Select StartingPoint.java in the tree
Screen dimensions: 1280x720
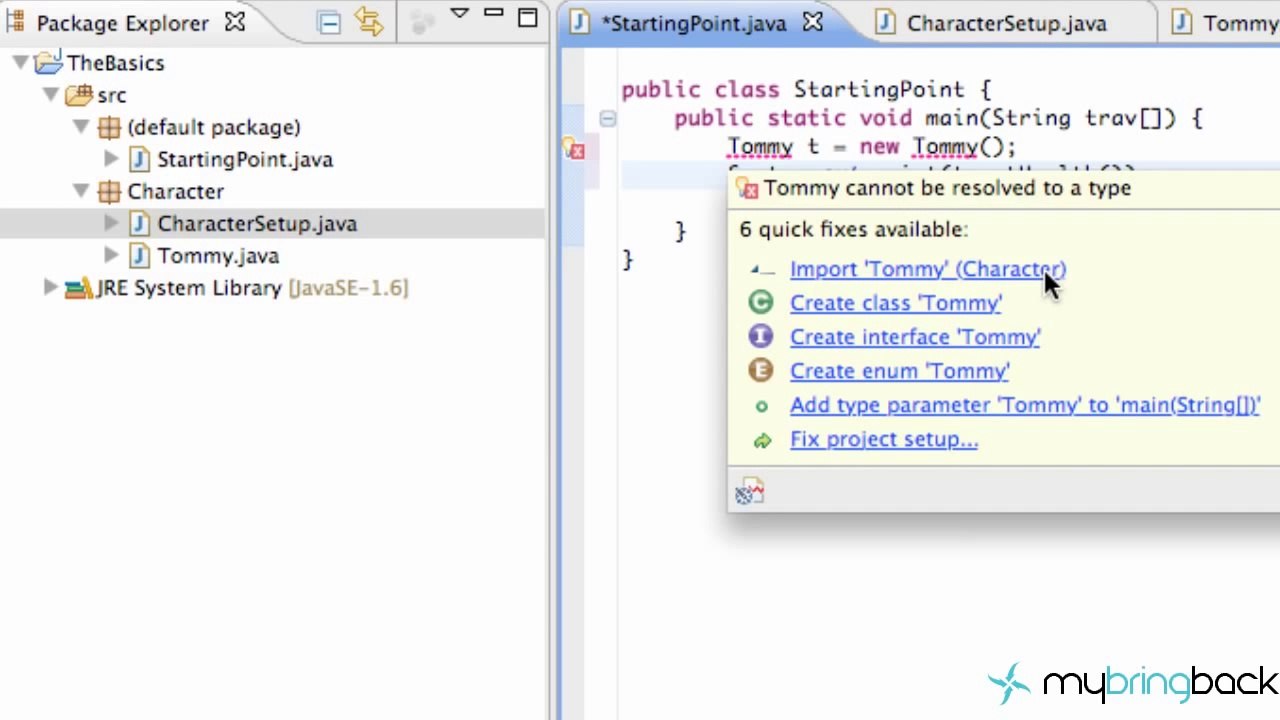[x=245, y=160]
